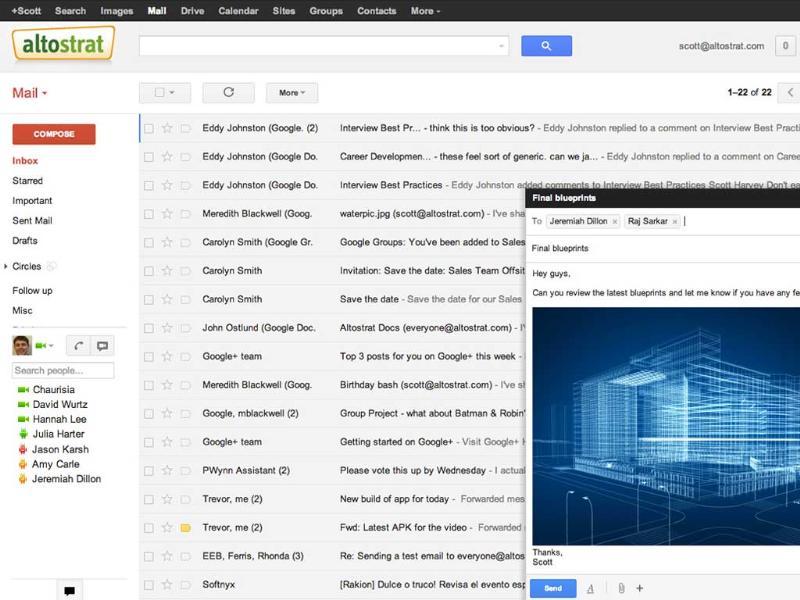Open chat with Hannah Lee

click(x=60, y=419)
